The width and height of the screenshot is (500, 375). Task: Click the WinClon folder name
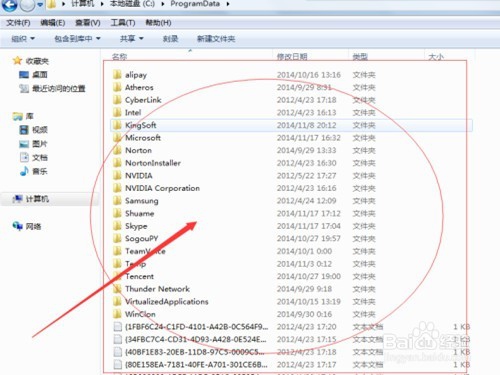point(140,314)
